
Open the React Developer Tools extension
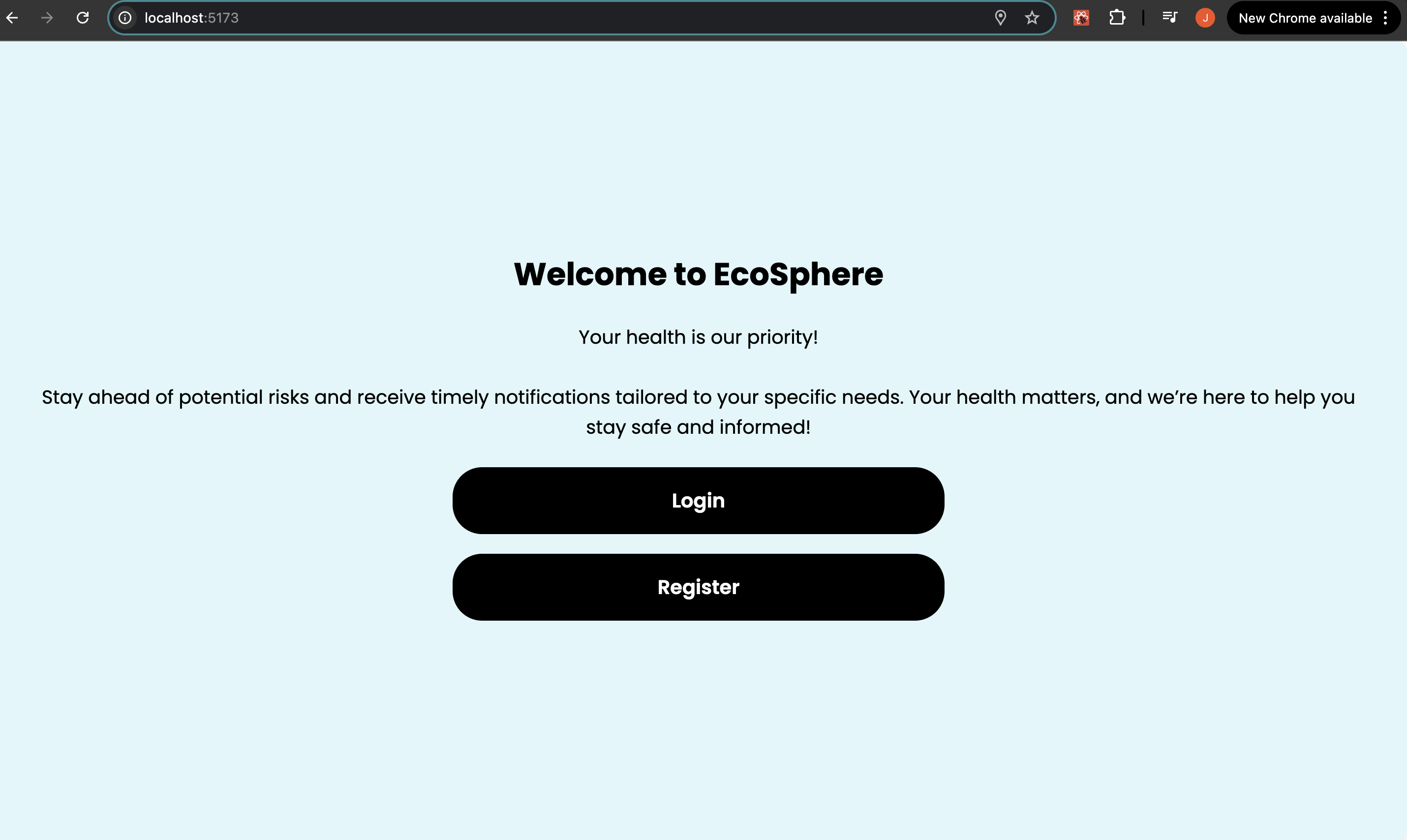point(1081,18)
